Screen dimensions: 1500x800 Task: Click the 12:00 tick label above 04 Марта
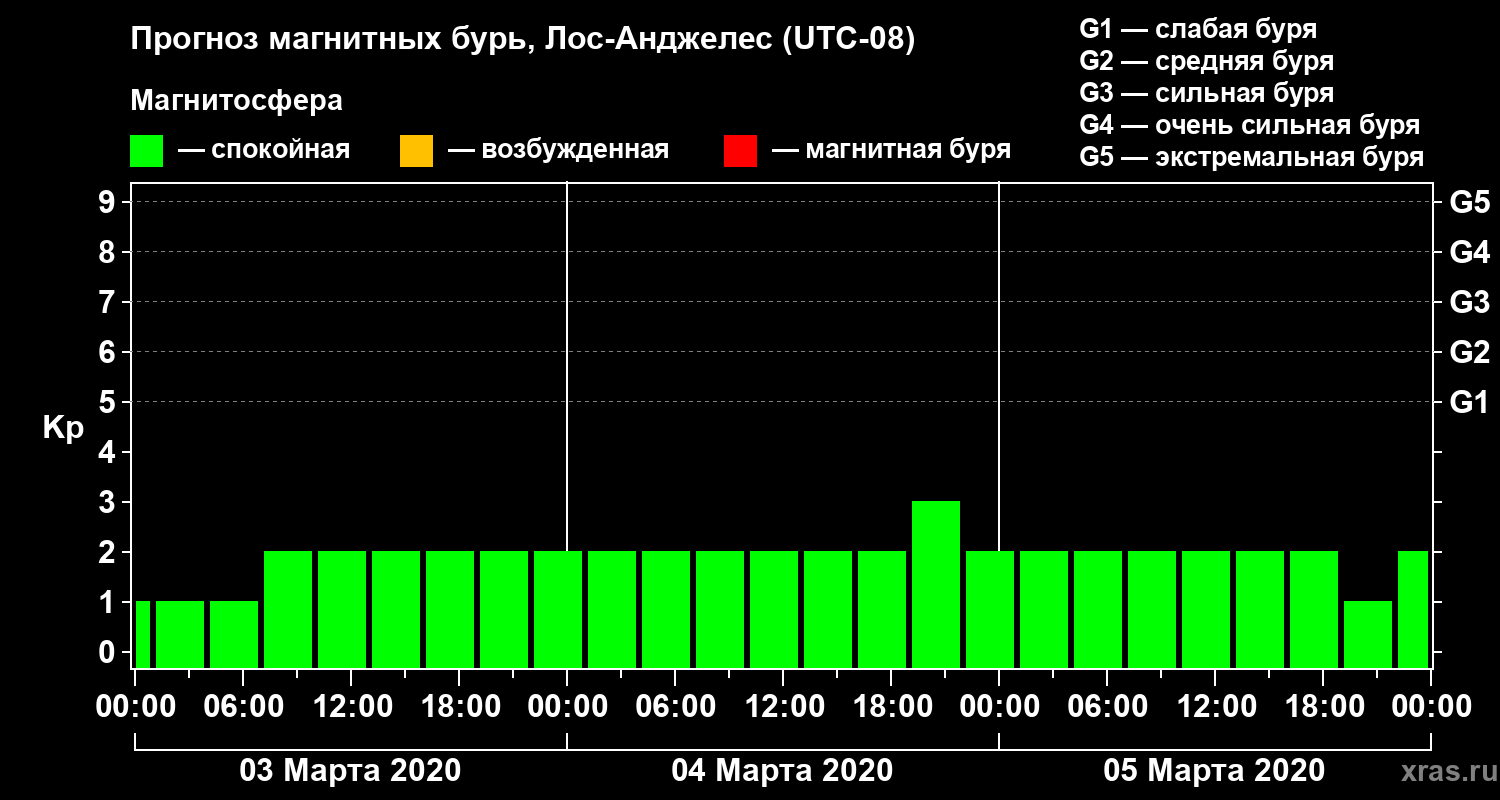click(x=783, y=706)
